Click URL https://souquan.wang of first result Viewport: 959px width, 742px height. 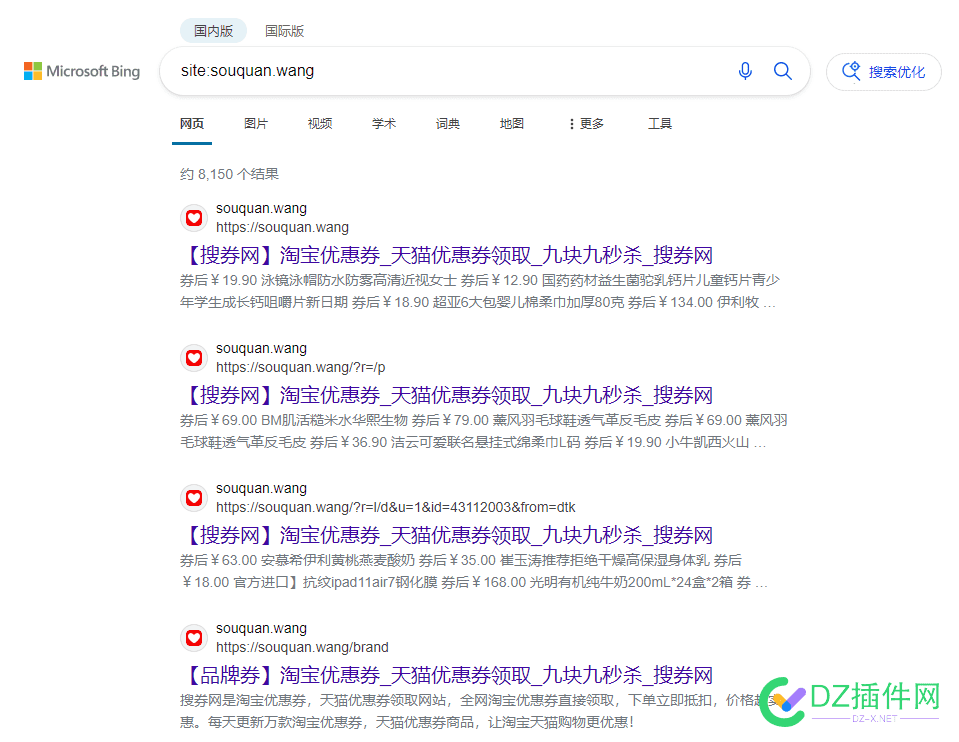coord(283,228)
